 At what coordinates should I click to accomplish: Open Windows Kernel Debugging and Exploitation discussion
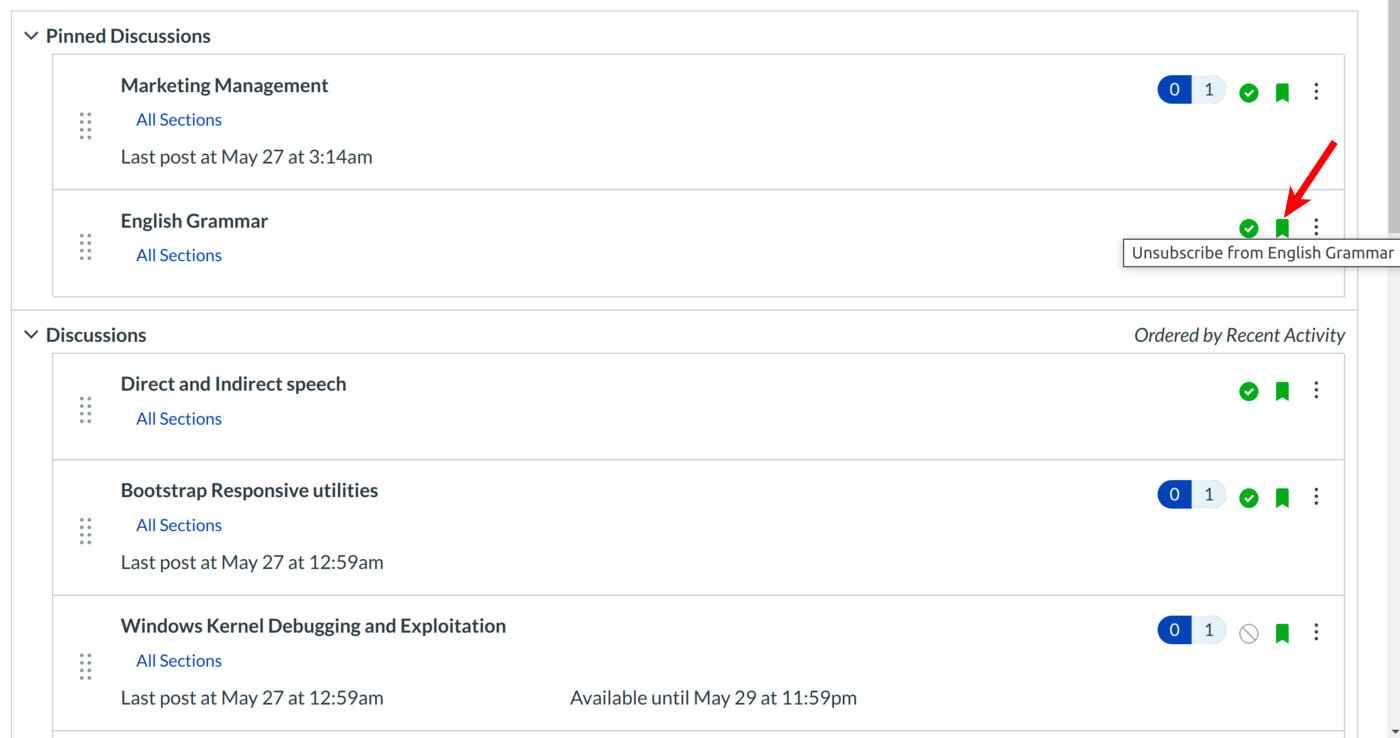(313, 626)
